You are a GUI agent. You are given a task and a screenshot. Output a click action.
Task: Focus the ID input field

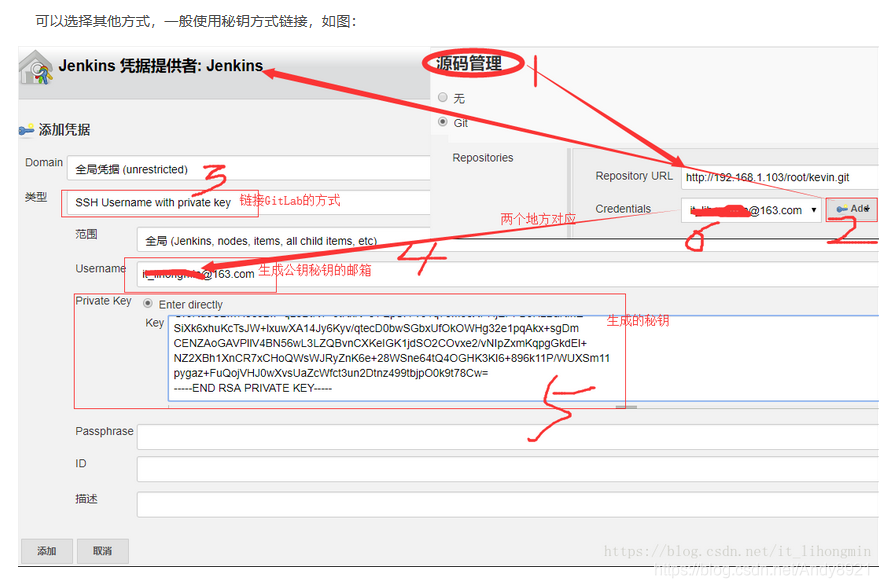(x=507, y=469)
